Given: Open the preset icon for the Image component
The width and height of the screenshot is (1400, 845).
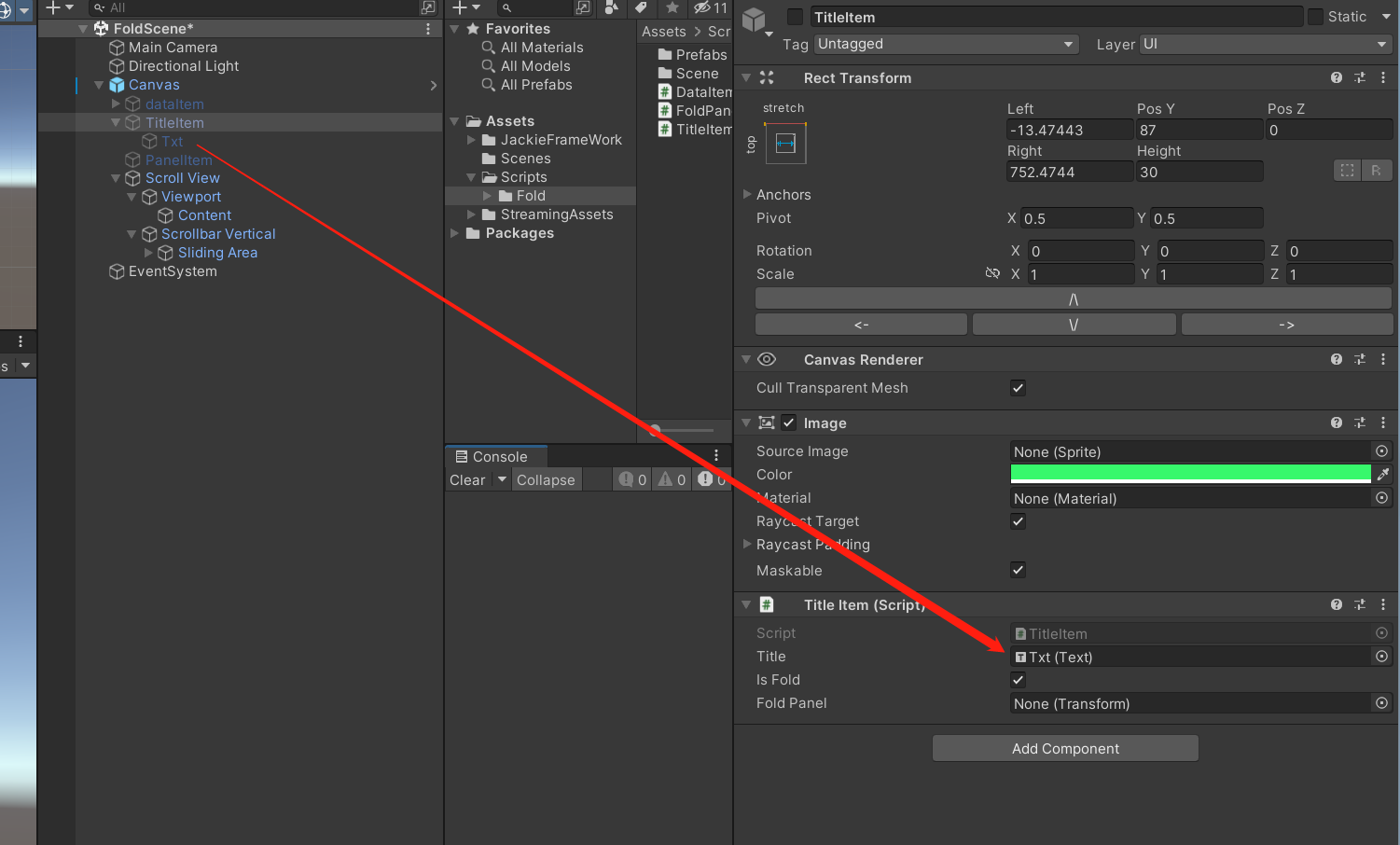Looking at the screenshot, I should click(1360, 422).
